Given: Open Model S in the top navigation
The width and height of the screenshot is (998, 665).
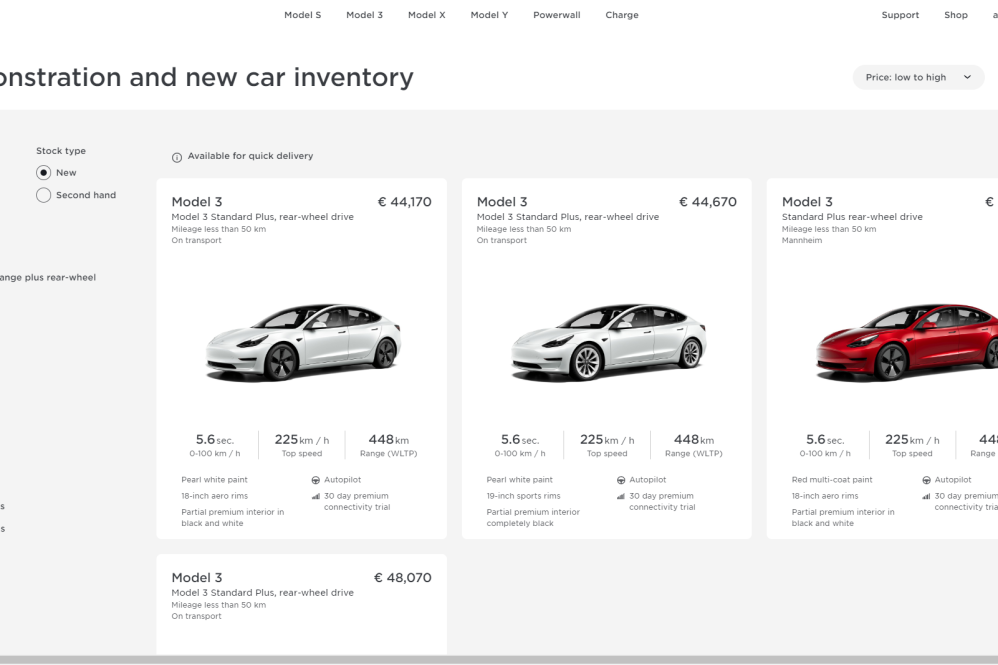Looking at the screenshot, I should pyautogui.click(x=302, y=16).
